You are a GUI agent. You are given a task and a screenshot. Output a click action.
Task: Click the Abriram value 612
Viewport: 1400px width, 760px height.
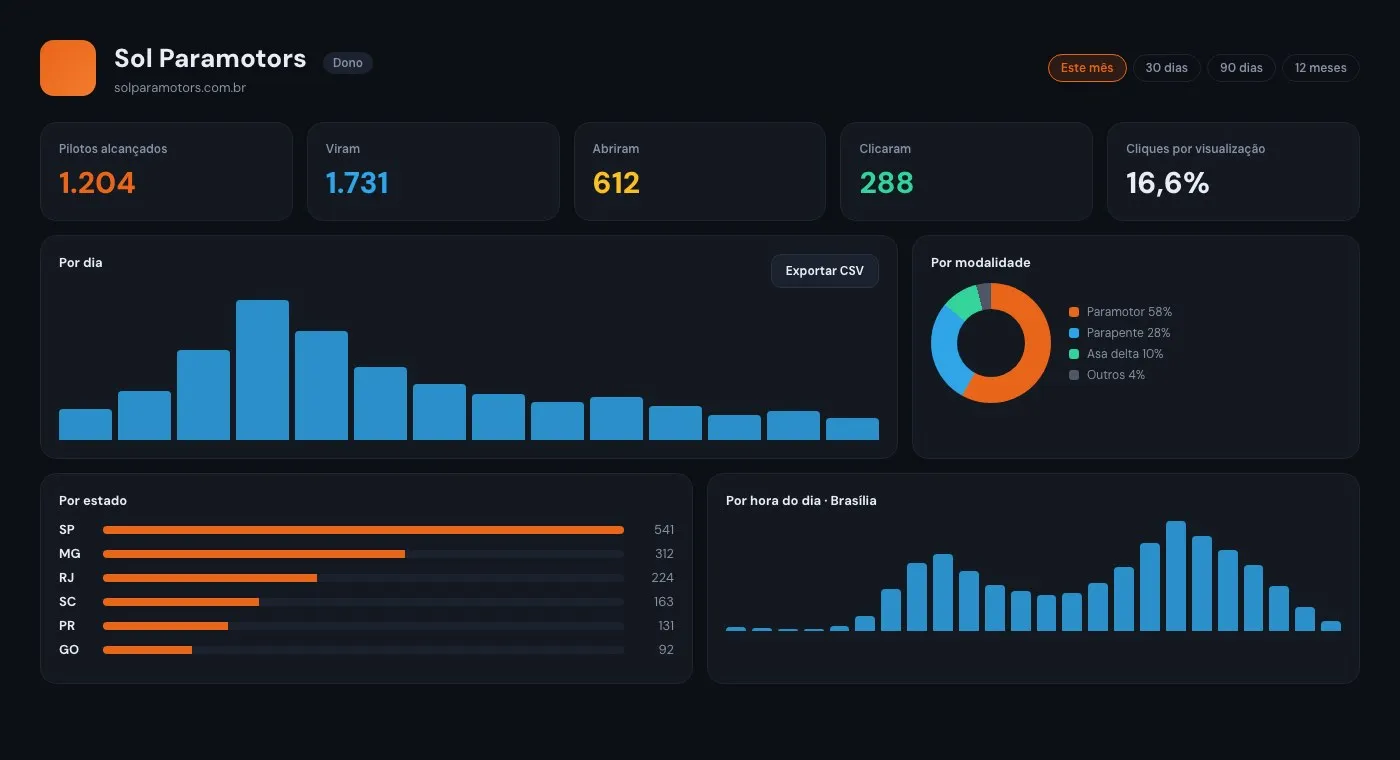[616, 183]
